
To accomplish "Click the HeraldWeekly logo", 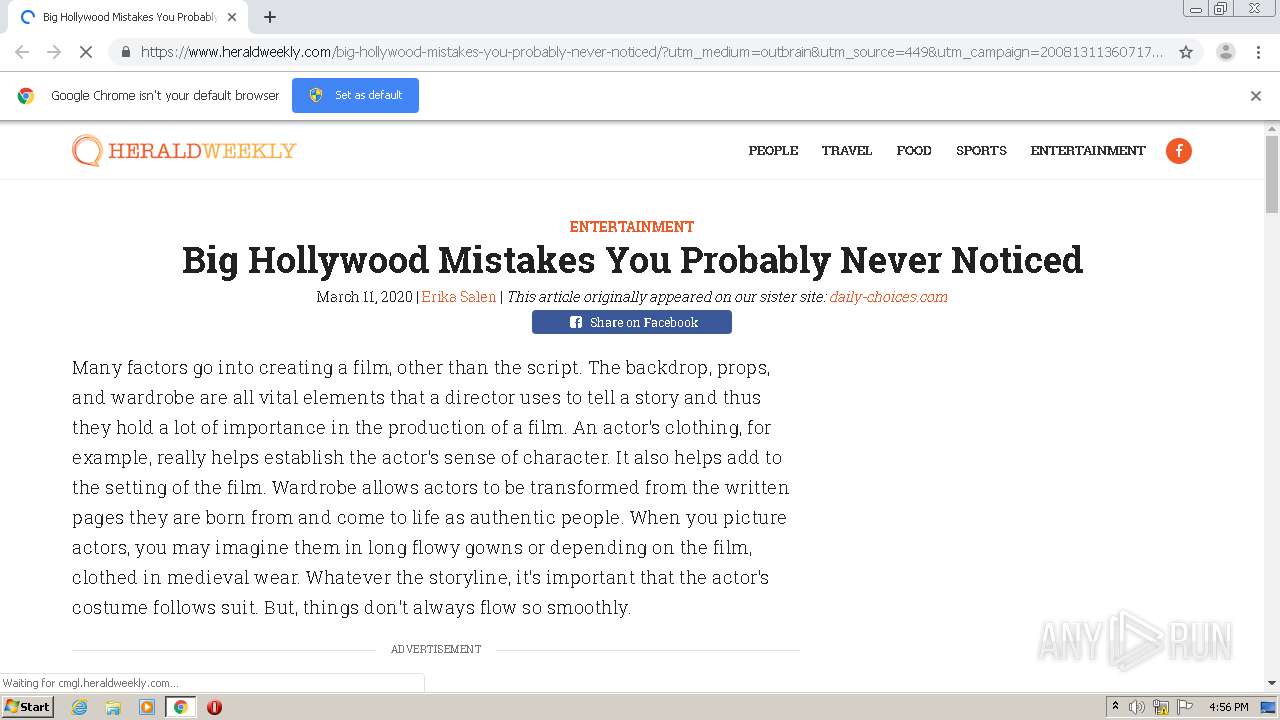I will coord(184,151).
